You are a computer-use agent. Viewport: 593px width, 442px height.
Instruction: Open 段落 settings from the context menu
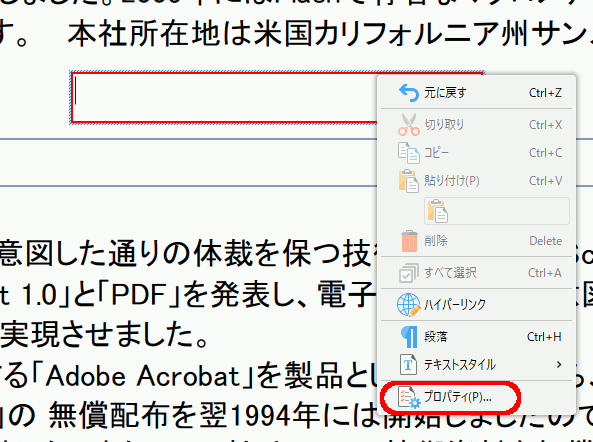(x=478, y=337)
